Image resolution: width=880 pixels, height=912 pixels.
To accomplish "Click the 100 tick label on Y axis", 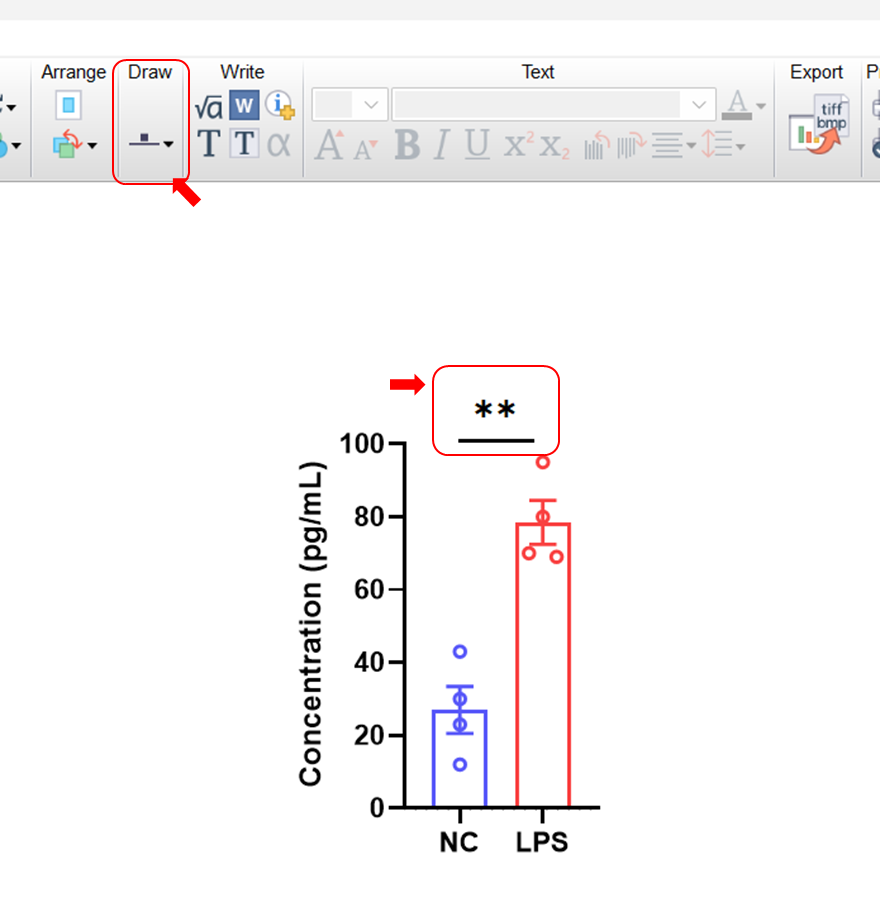I will click(362, 444).
